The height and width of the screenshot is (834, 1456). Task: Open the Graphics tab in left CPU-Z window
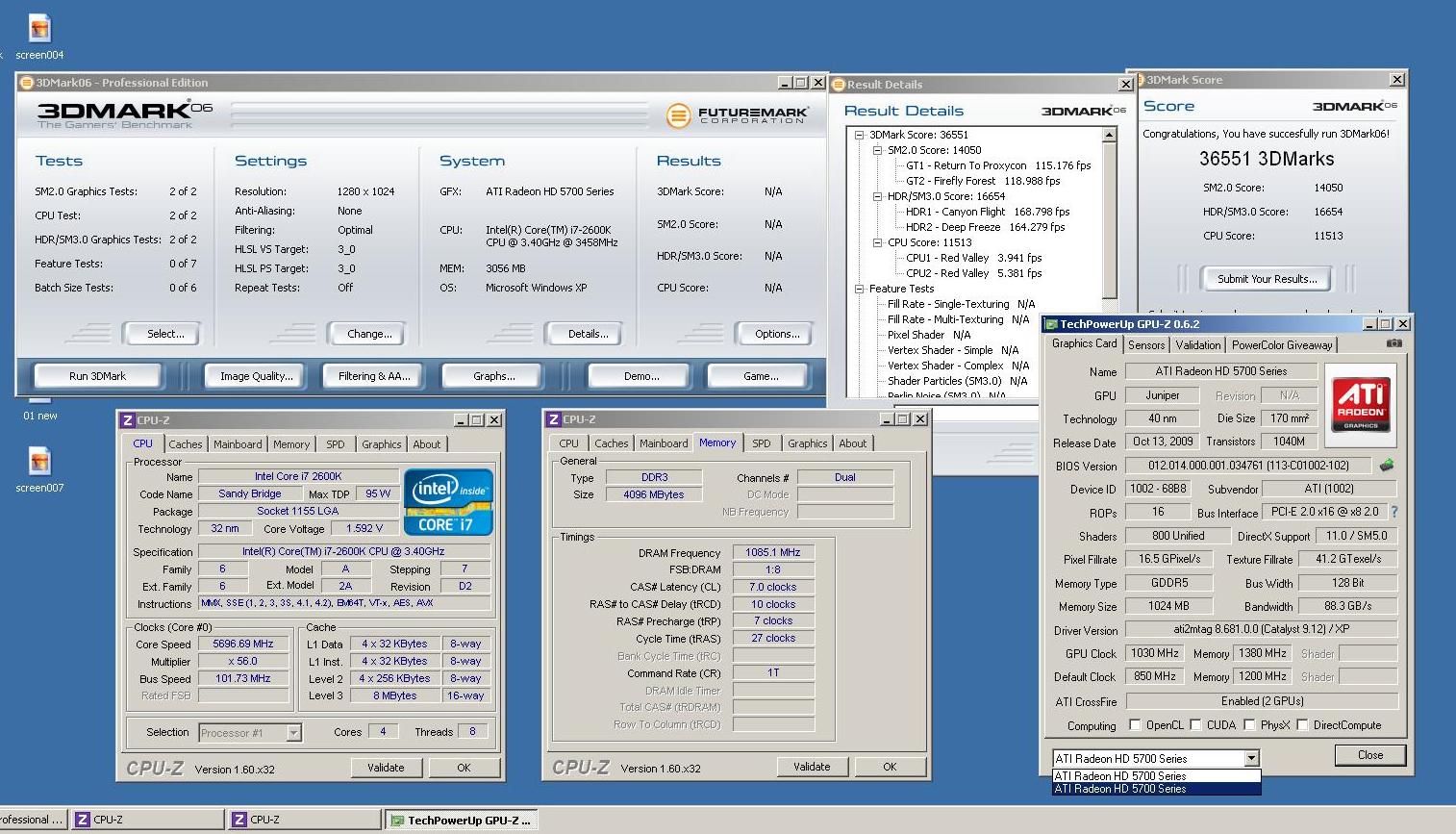coord(382,444)
